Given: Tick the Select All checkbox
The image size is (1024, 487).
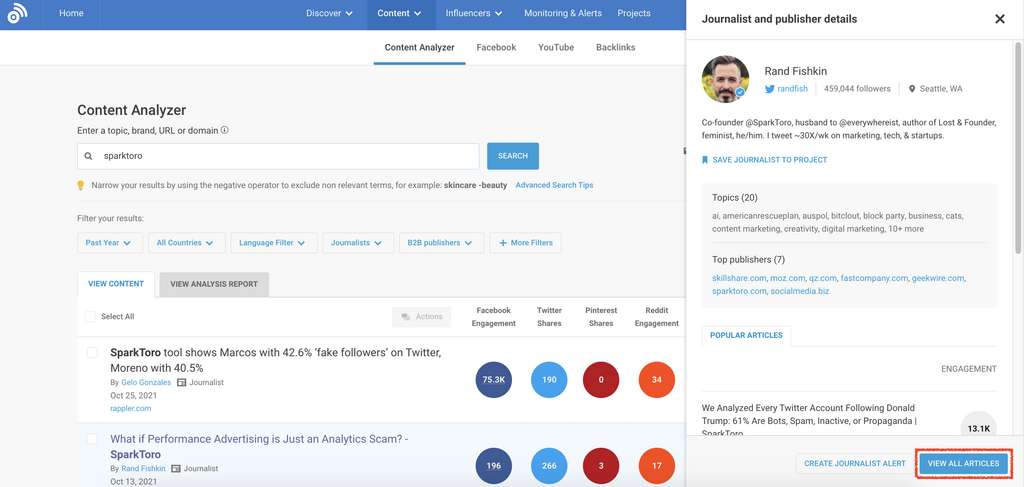Looking at the screenshot, I should click(x=91, y=316).
